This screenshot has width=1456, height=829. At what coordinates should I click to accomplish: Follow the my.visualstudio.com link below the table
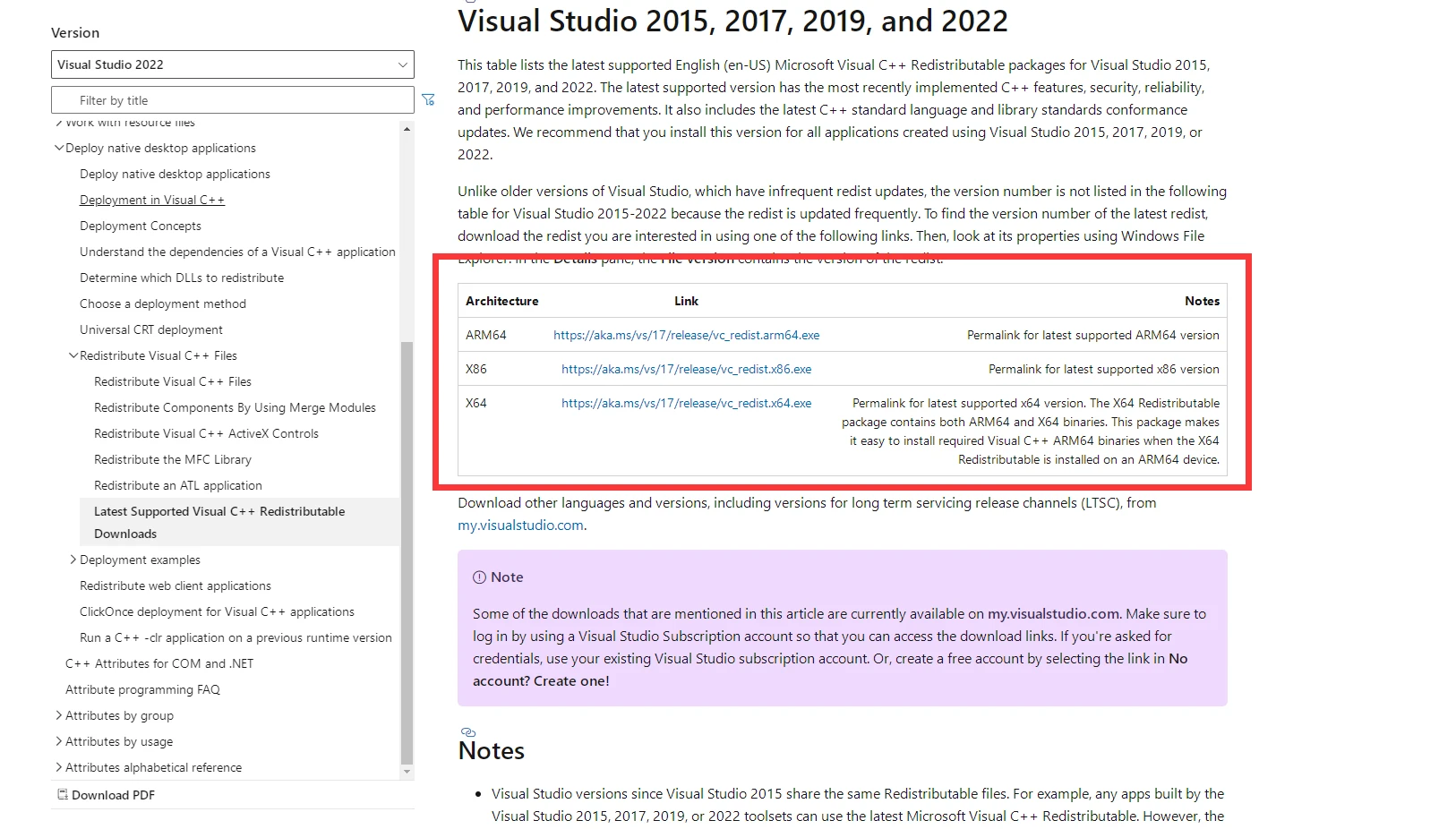click(x=520, y=526)
